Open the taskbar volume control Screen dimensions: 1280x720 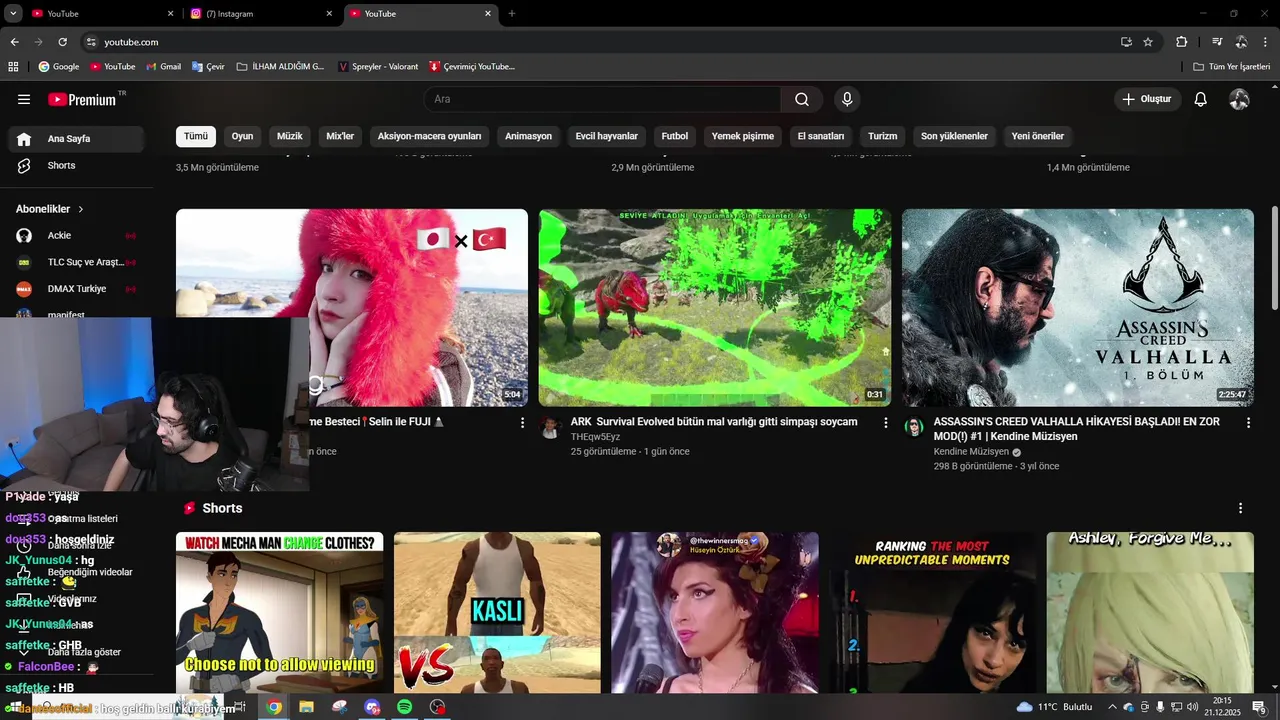point(1192,707)
